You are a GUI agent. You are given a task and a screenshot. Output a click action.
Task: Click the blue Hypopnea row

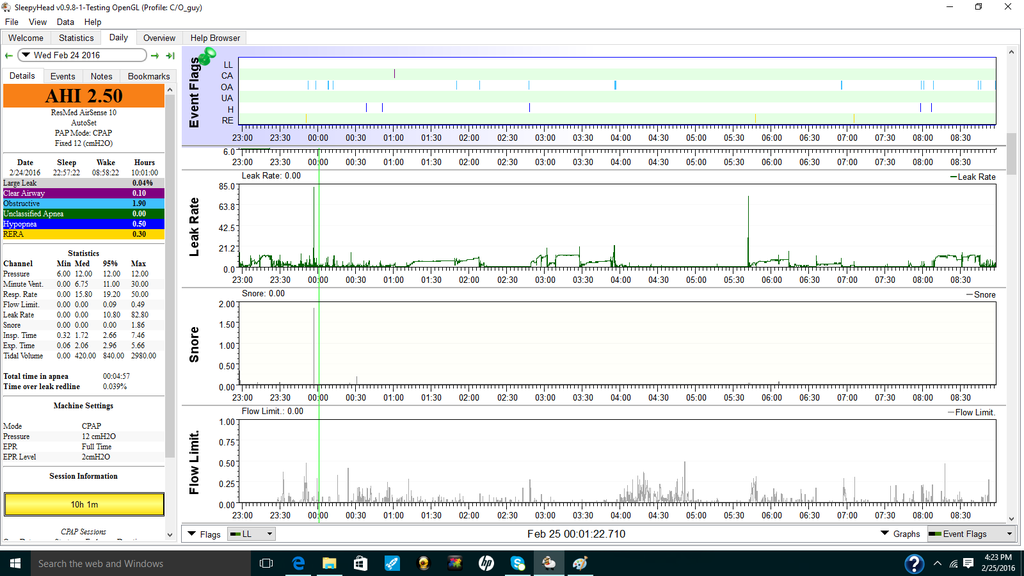[x=84, y=224]
